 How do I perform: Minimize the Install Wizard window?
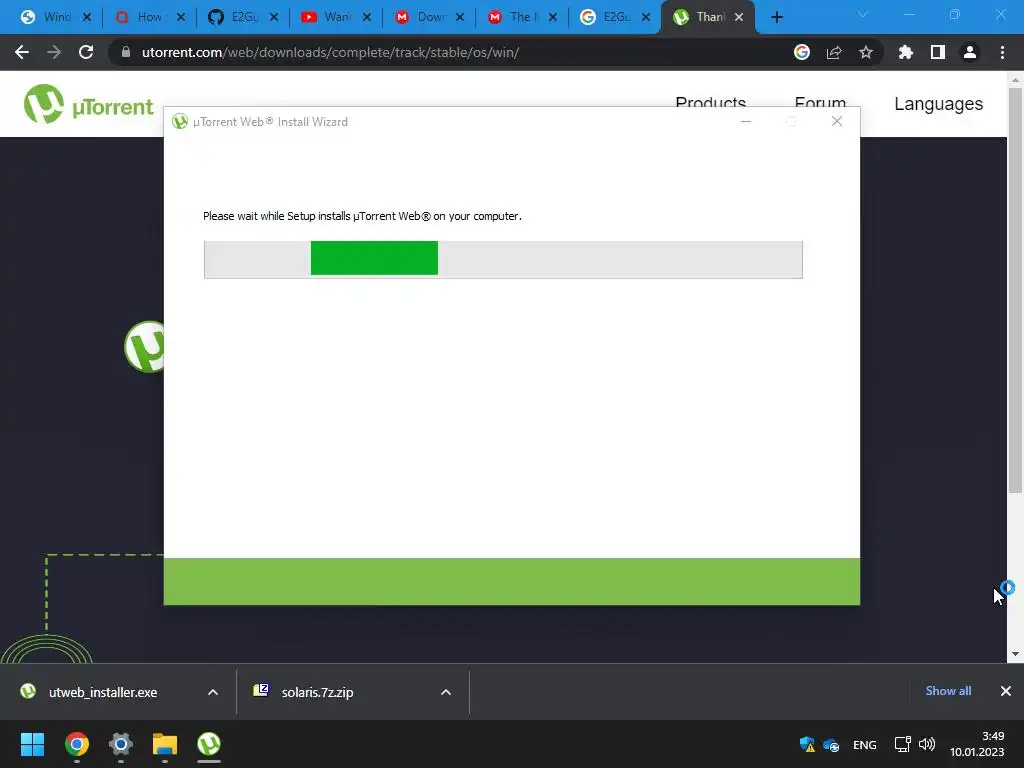746,121
